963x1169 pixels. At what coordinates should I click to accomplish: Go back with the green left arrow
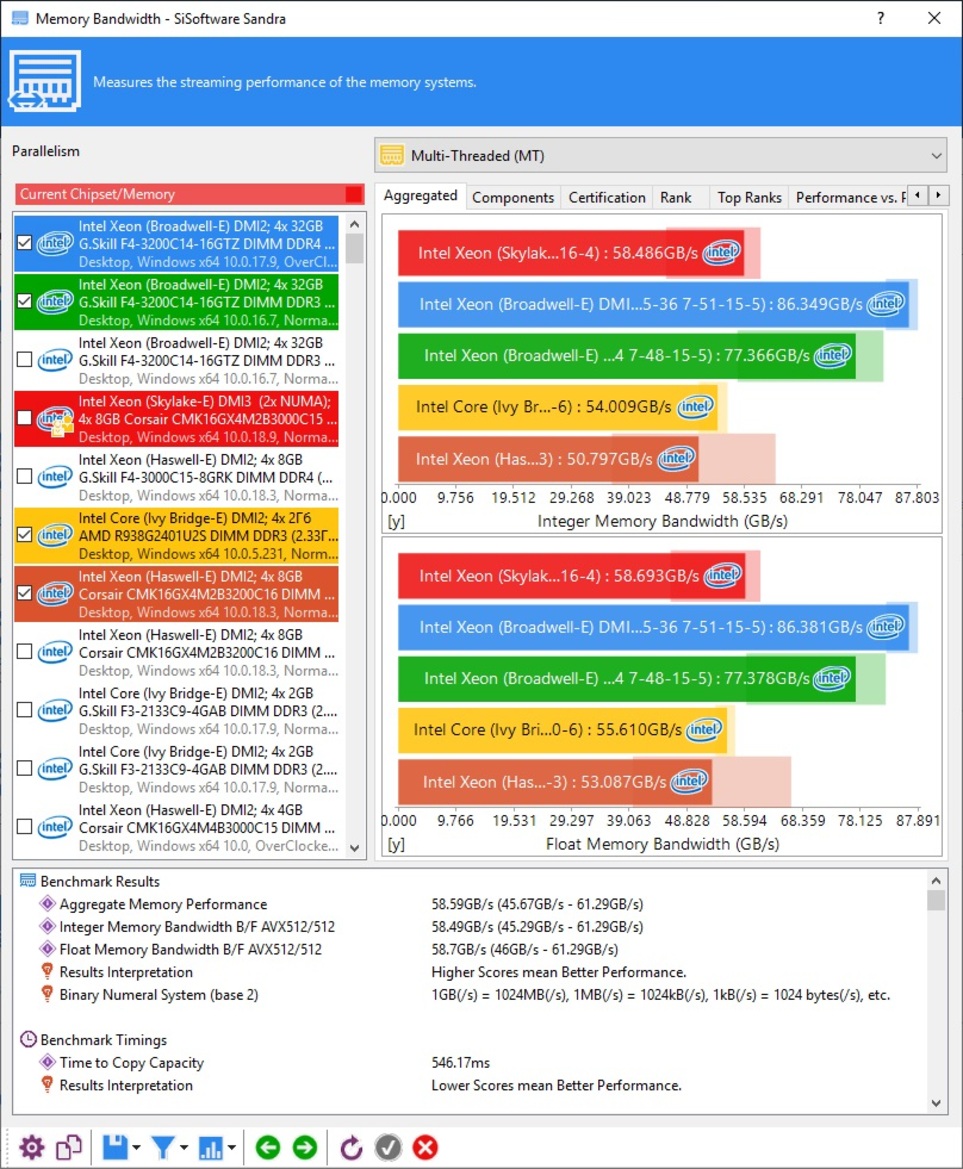[268, 1147]
